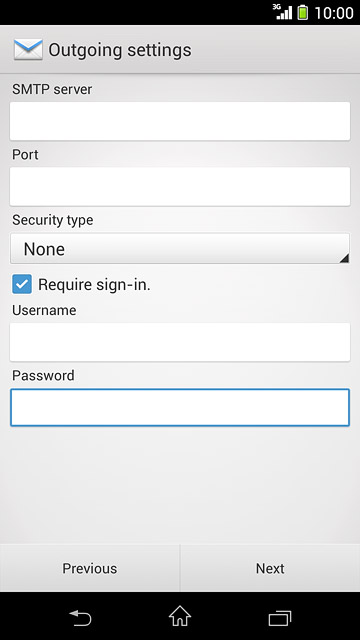This screenshot has height=640, width=360.
Task: Uncheck the Require sign-in checkbox
Action: [x=22, y=284]
